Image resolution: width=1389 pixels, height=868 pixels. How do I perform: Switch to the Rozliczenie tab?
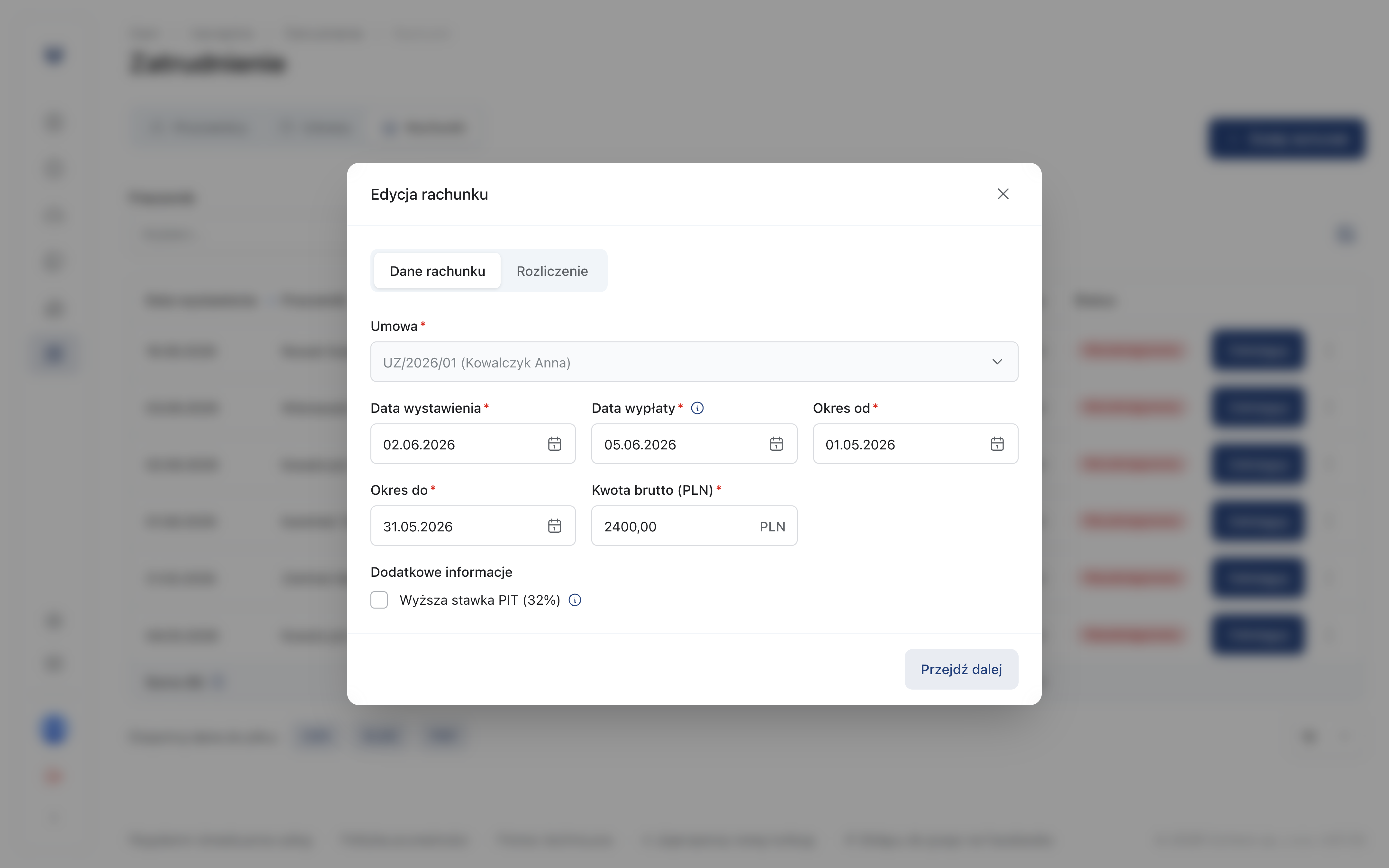pyautogui.click(x=552, y=271)
